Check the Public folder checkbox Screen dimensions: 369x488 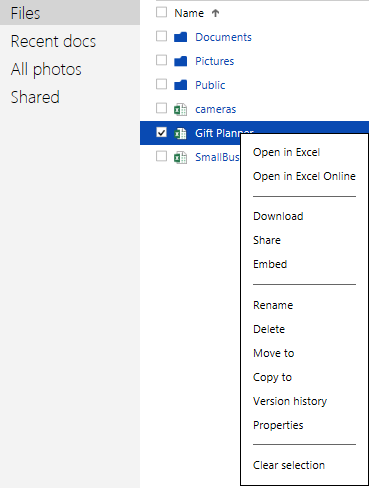click(161, 84)
